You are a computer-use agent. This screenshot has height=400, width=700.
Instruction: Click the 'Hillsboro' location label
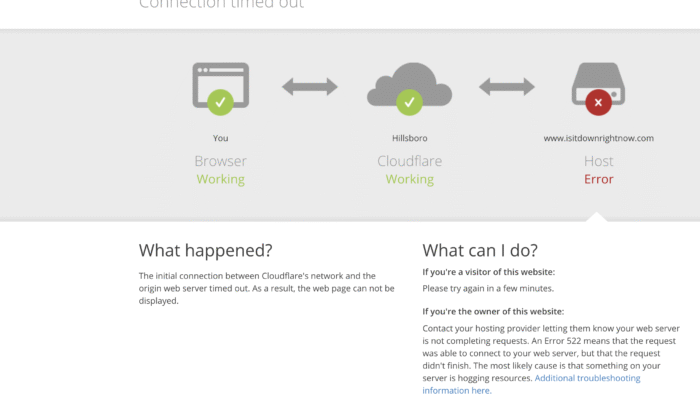click(409, 138)
